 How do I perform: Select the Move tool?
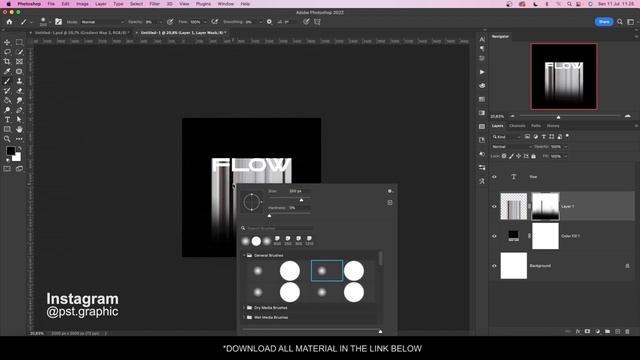coord(7,42)
